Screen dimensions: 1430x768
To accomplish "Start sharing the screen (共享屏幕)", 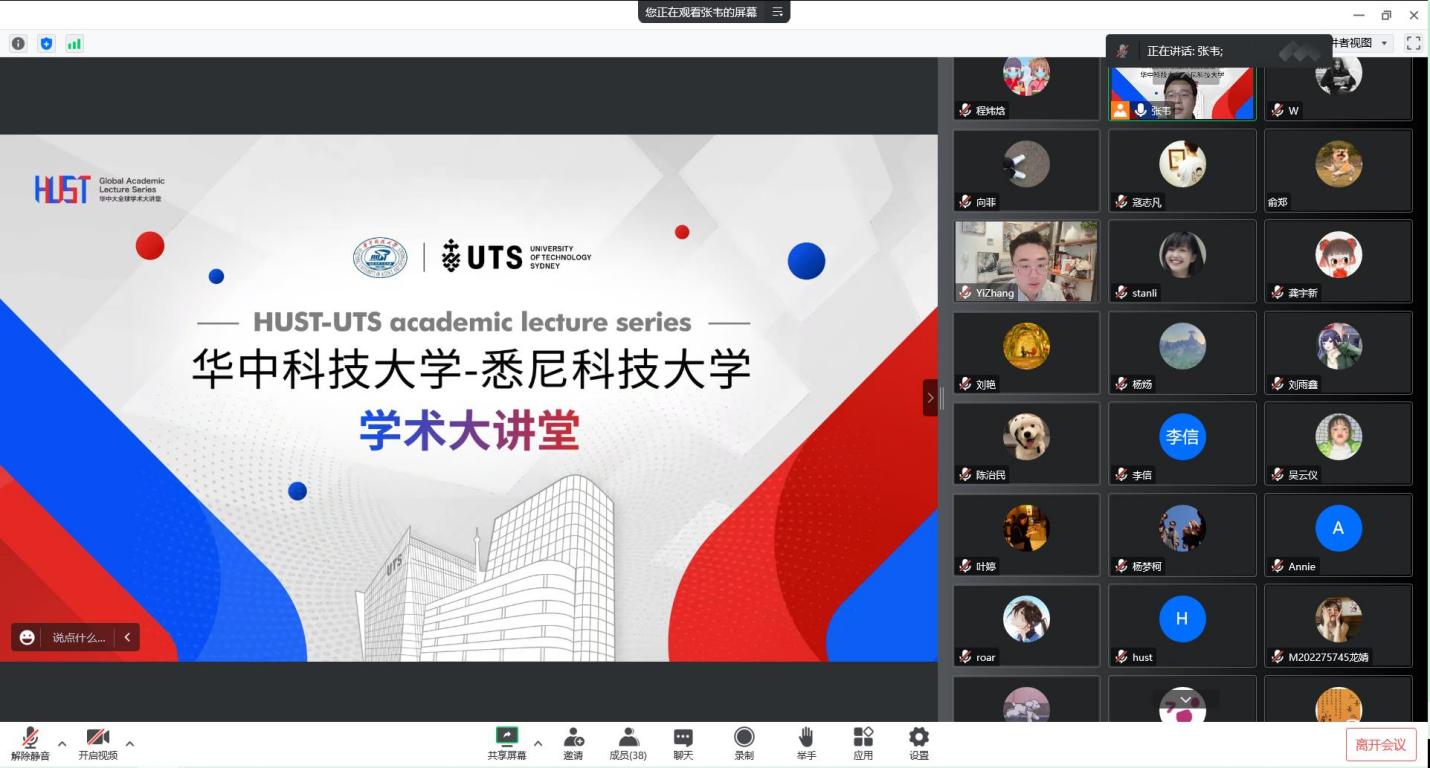I will coord(507,744).
